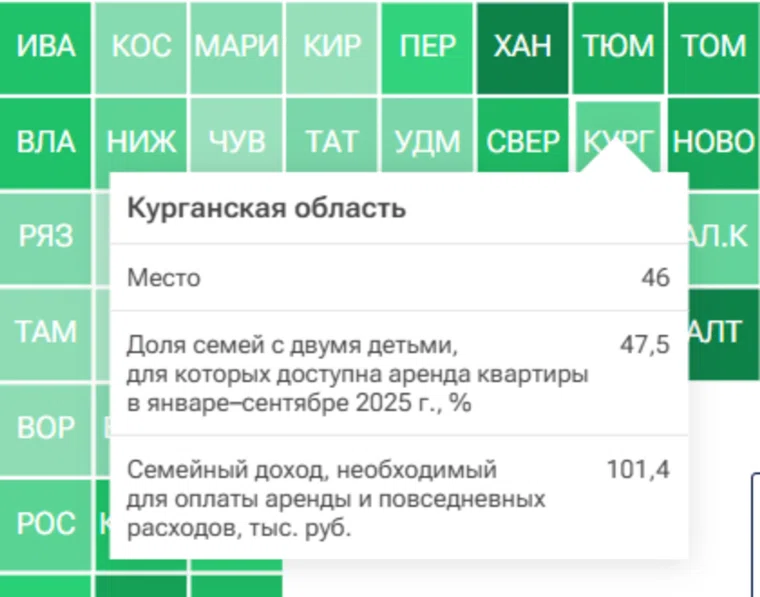Select the ПЕР region tile
This screenshot has height=597, width=760.
click(427, 47)
